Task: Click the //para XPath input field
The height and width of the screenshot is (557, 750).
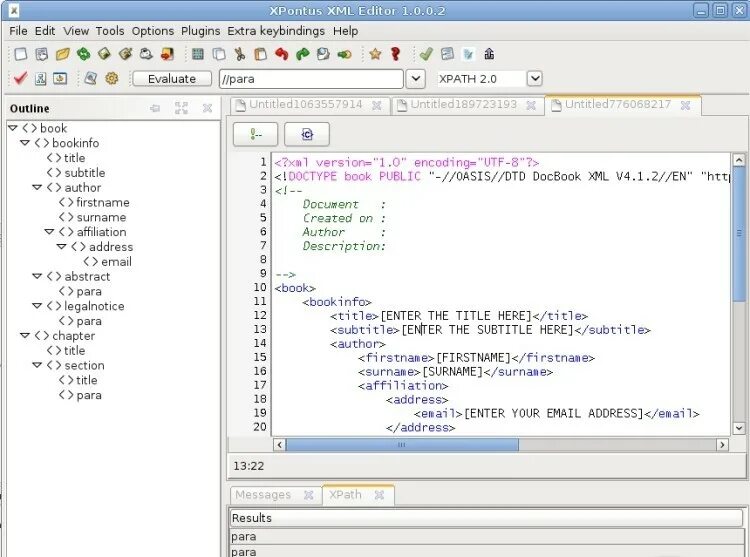Action: pyautogui.click(x=311, y=79)
